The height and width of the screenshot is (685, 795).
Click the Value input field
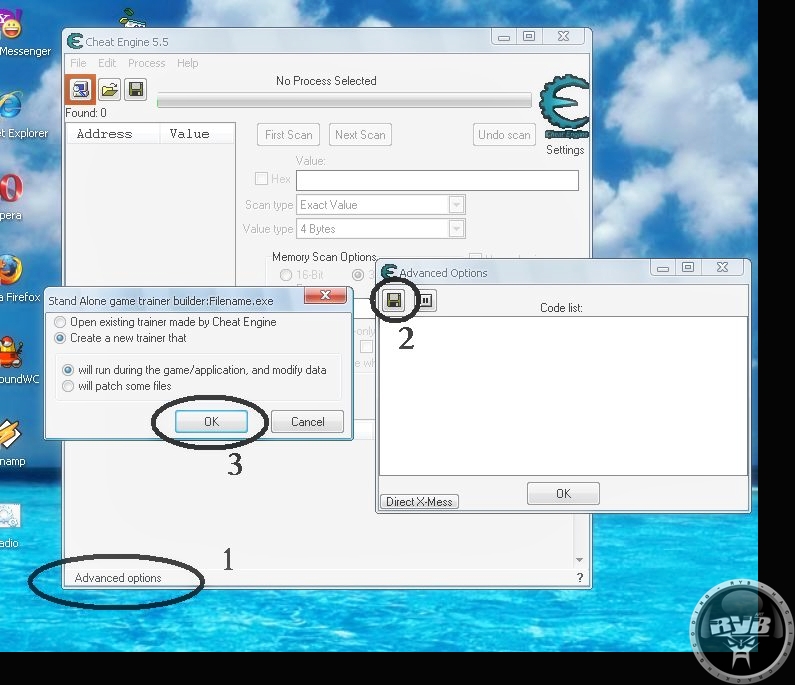pos(437,181)
